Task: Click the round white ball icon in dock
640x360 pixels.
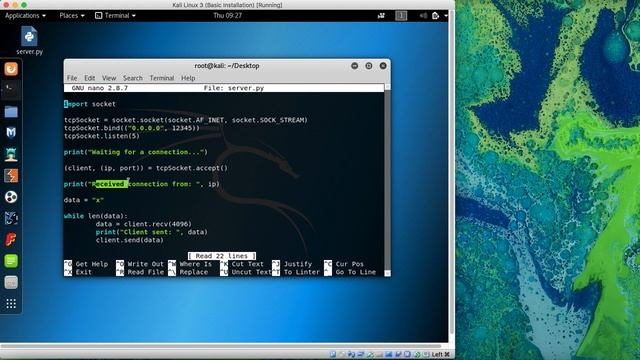Action: pos(11,197)
